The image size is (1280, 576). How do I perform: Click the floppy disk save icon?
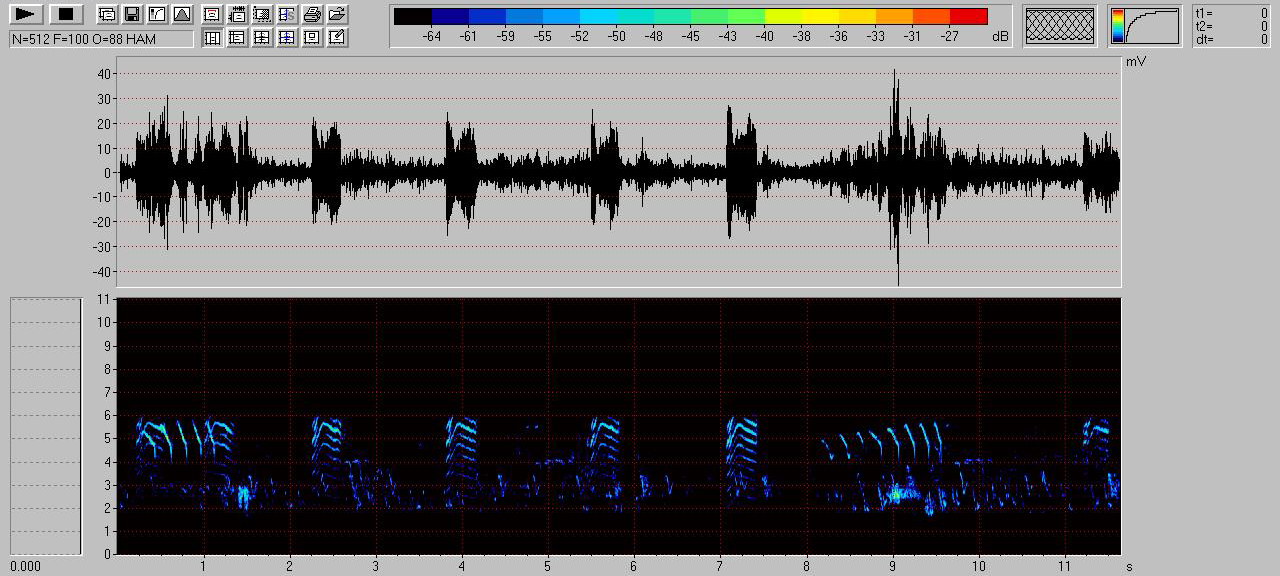click(131, 14)
